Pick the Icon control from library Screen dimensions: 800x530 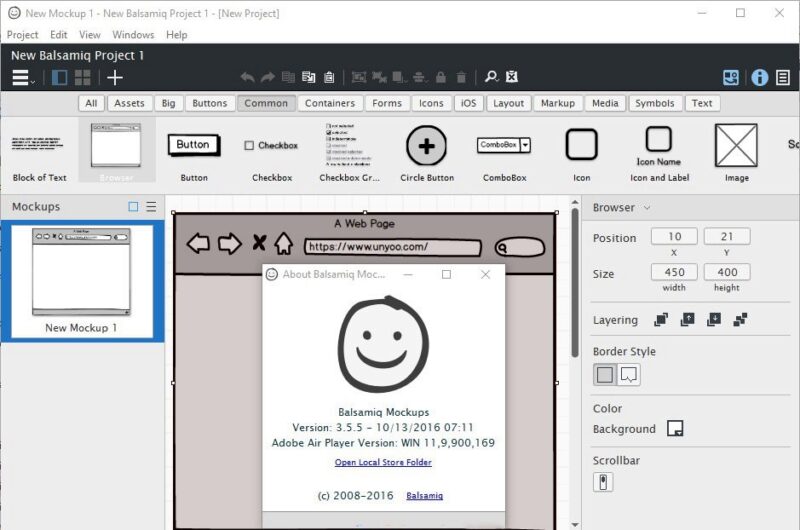point(582,152)
